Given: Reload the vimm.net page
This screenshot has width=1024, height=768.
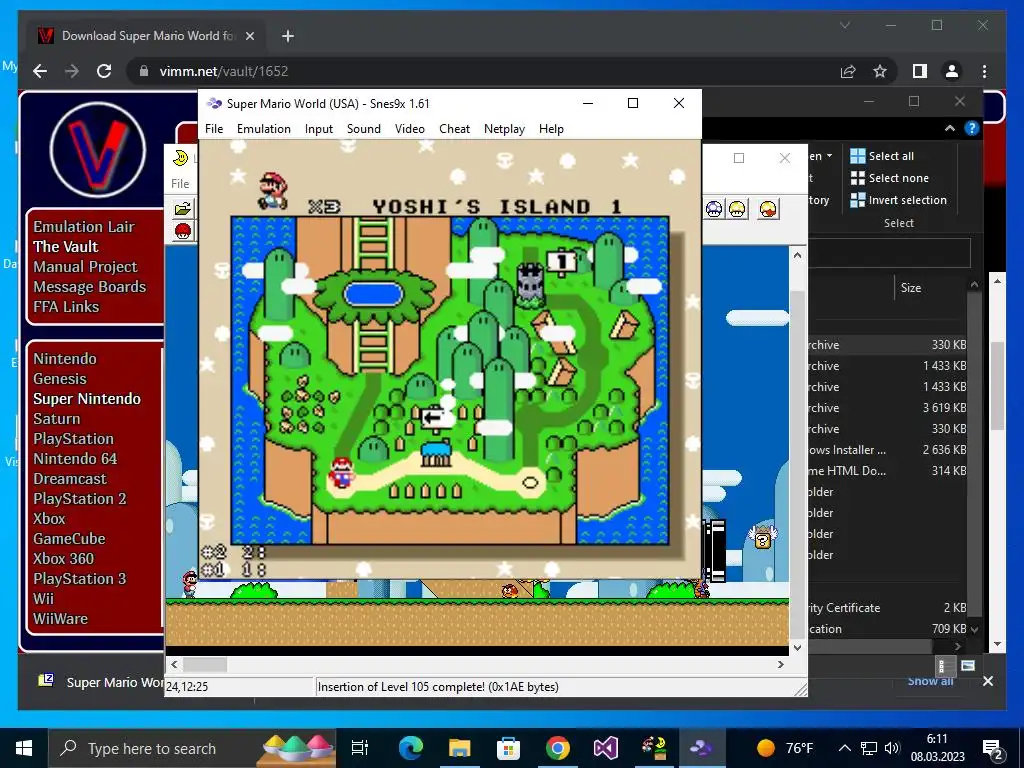Looking at the screenshot, I should click(x=104, y=71).
